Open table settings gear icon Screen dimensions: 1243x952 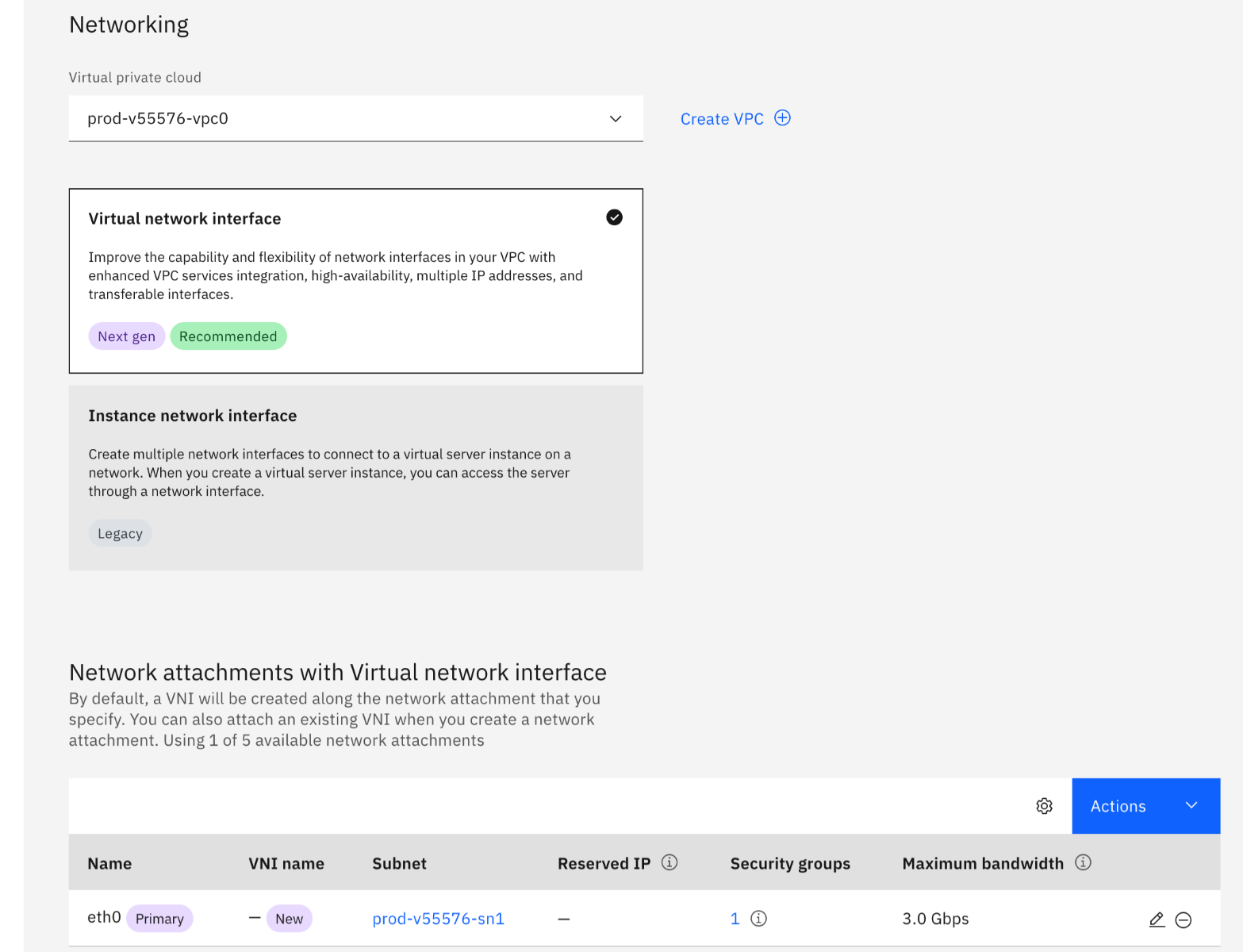coord(1044,806)
